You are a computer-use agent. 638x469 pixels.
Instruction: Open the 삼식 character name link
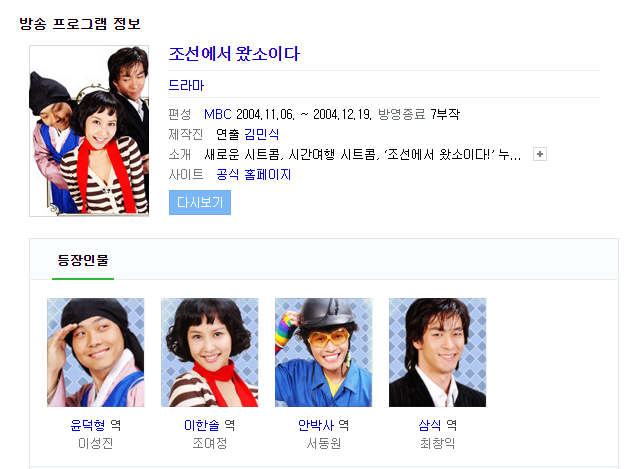(x=430, y=425)
